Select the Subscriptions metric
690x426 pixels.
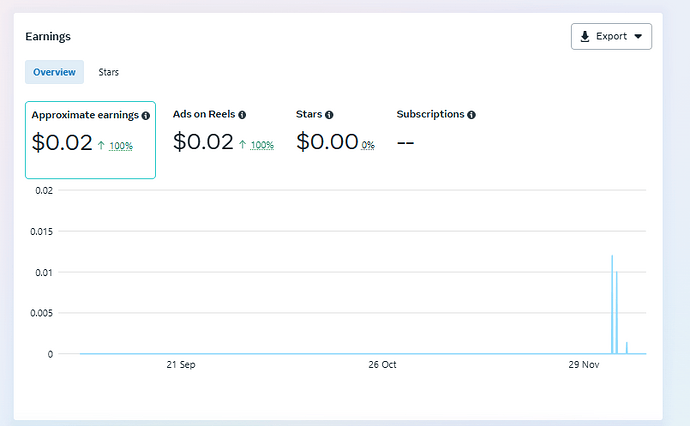point(435,132)
